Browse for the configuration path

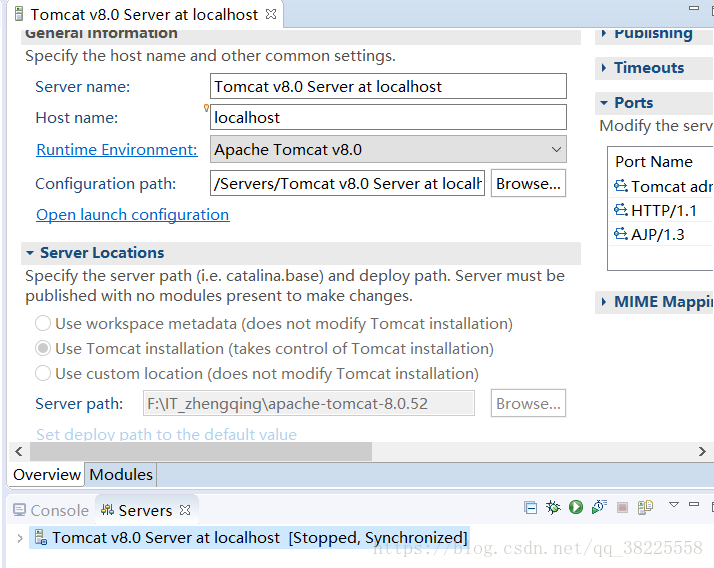(528, 183)
